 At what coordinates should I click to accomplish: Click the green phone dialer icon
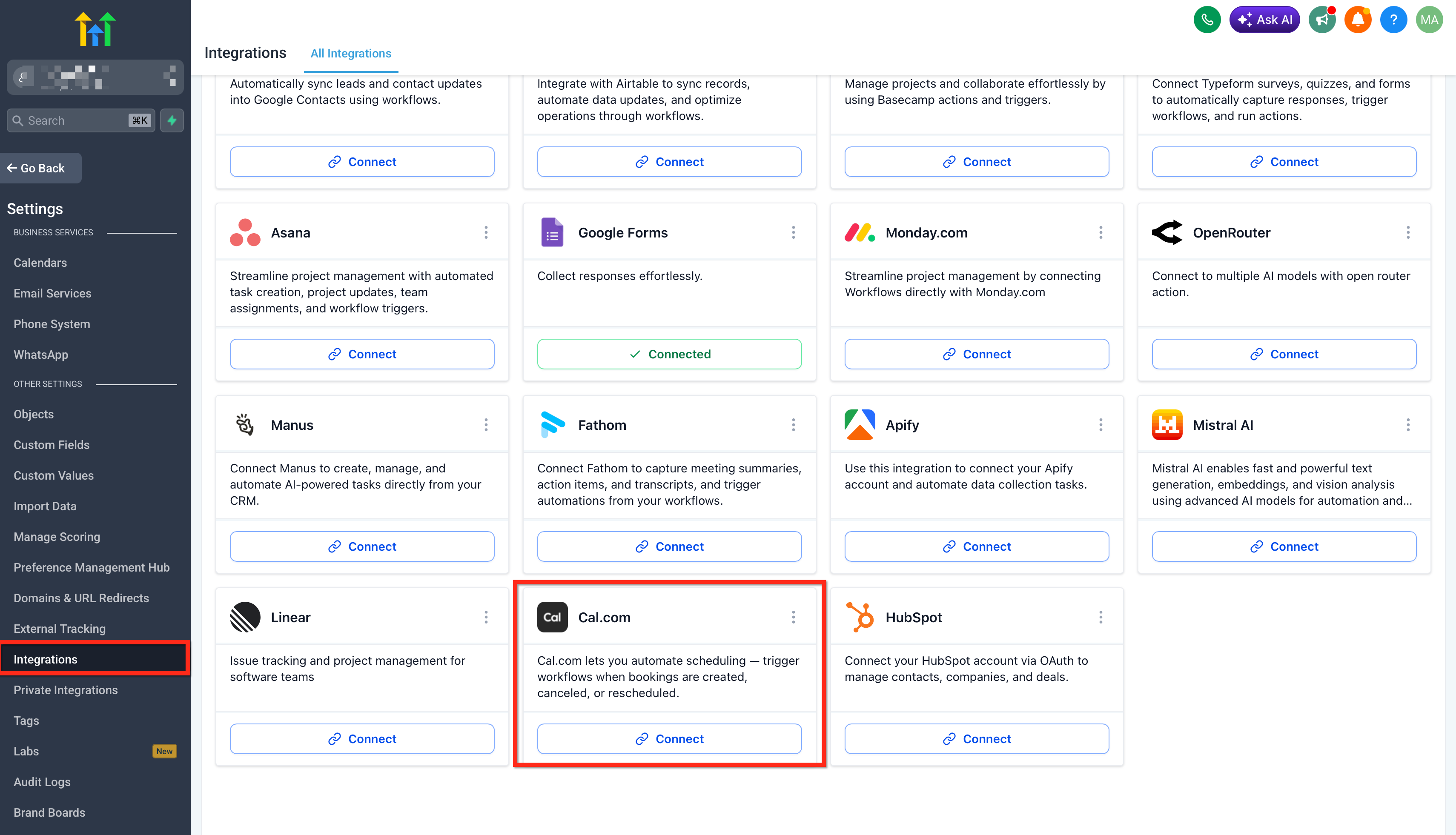click(1207, 20)
